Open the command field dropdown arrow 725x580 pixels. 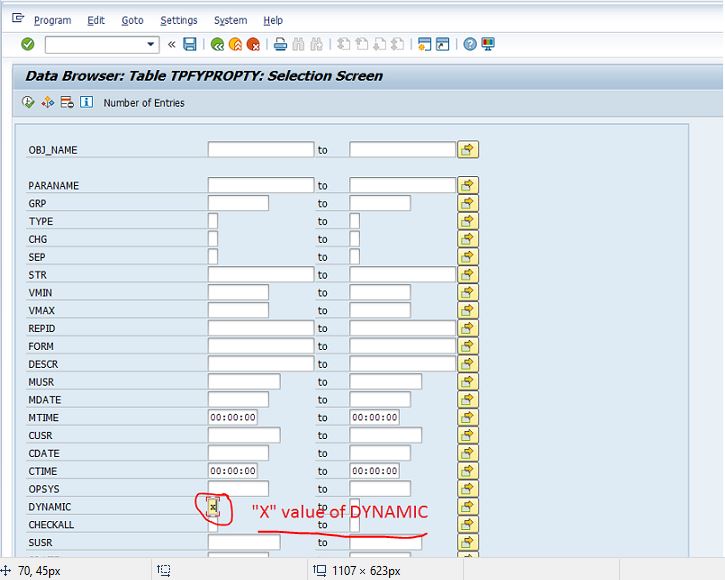coord(150,44)
